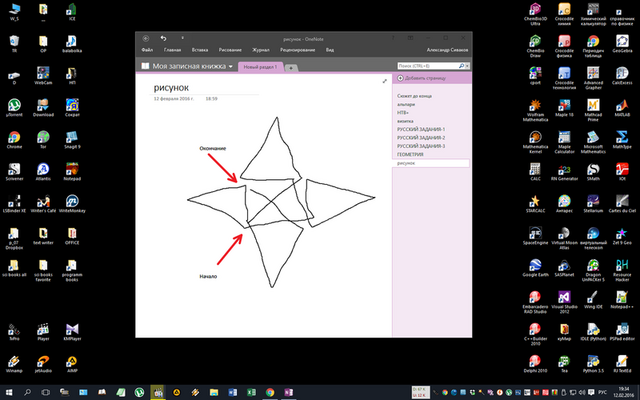This screenshot has height=400, width=640.
Task: Select the Wolfram Mathematica desktop icon
Action: tap(535, 110)
